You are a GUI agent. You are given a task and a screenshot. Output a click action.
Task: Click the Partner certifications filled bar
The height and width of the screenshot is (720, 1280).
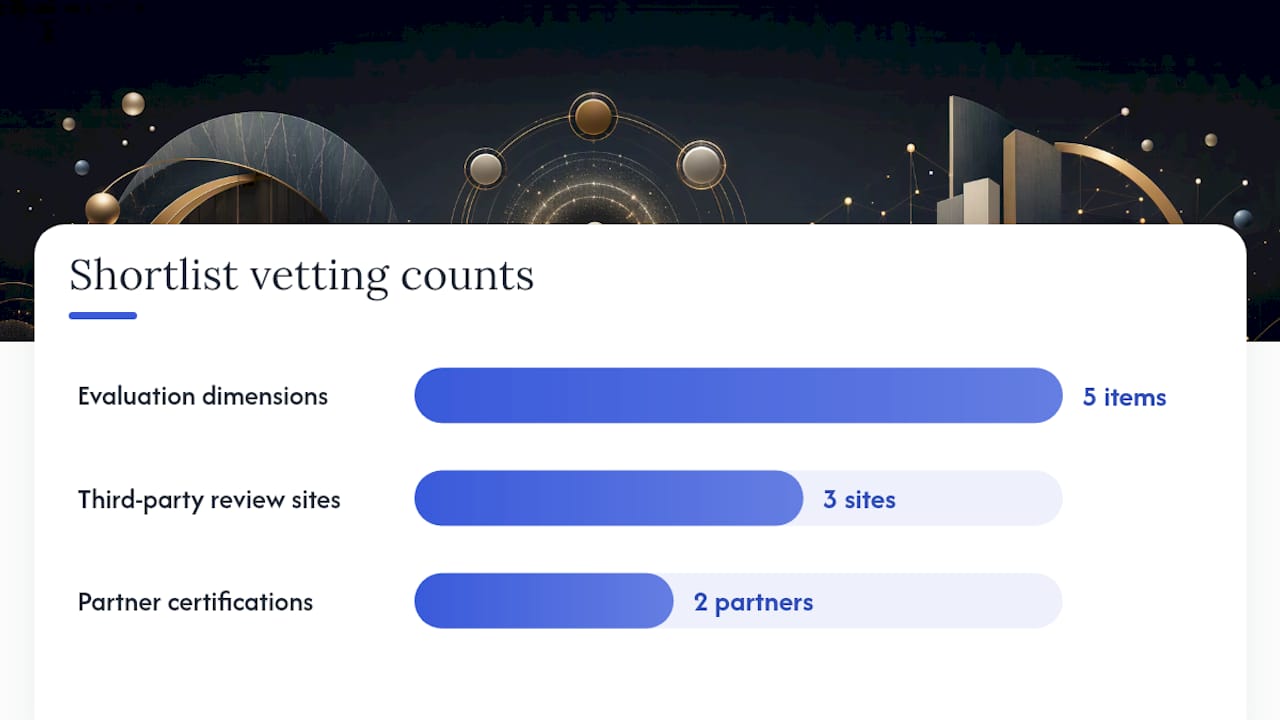click(544, 601)
